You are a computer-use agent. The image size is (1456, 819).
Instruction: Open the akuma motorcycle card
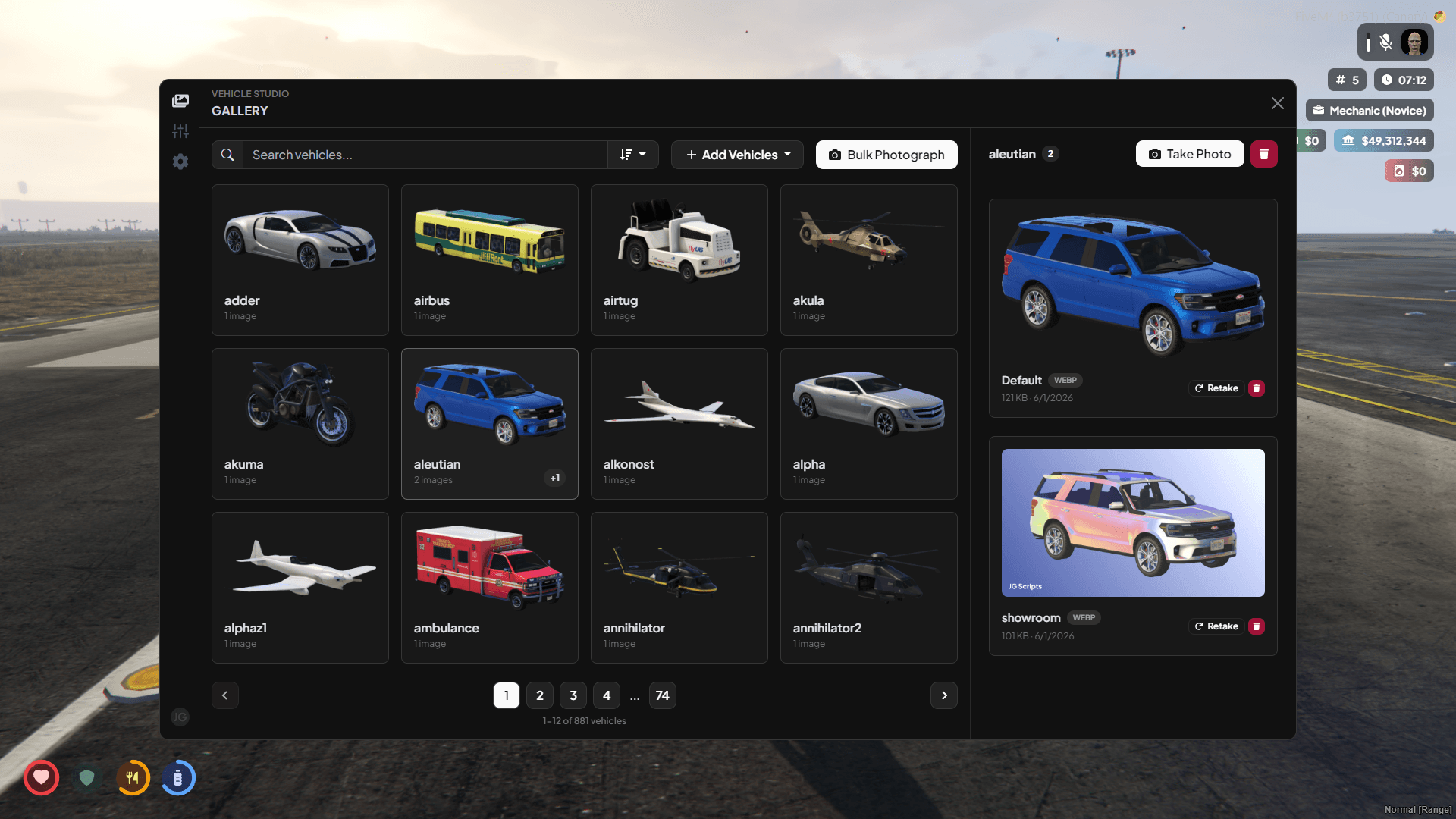[x=300, y=424]
